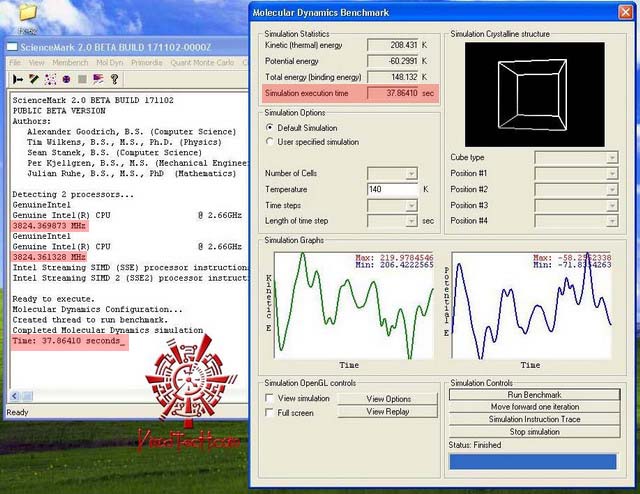Click the first arrow icon in ScienceMark toolbar

coord(18,79)
